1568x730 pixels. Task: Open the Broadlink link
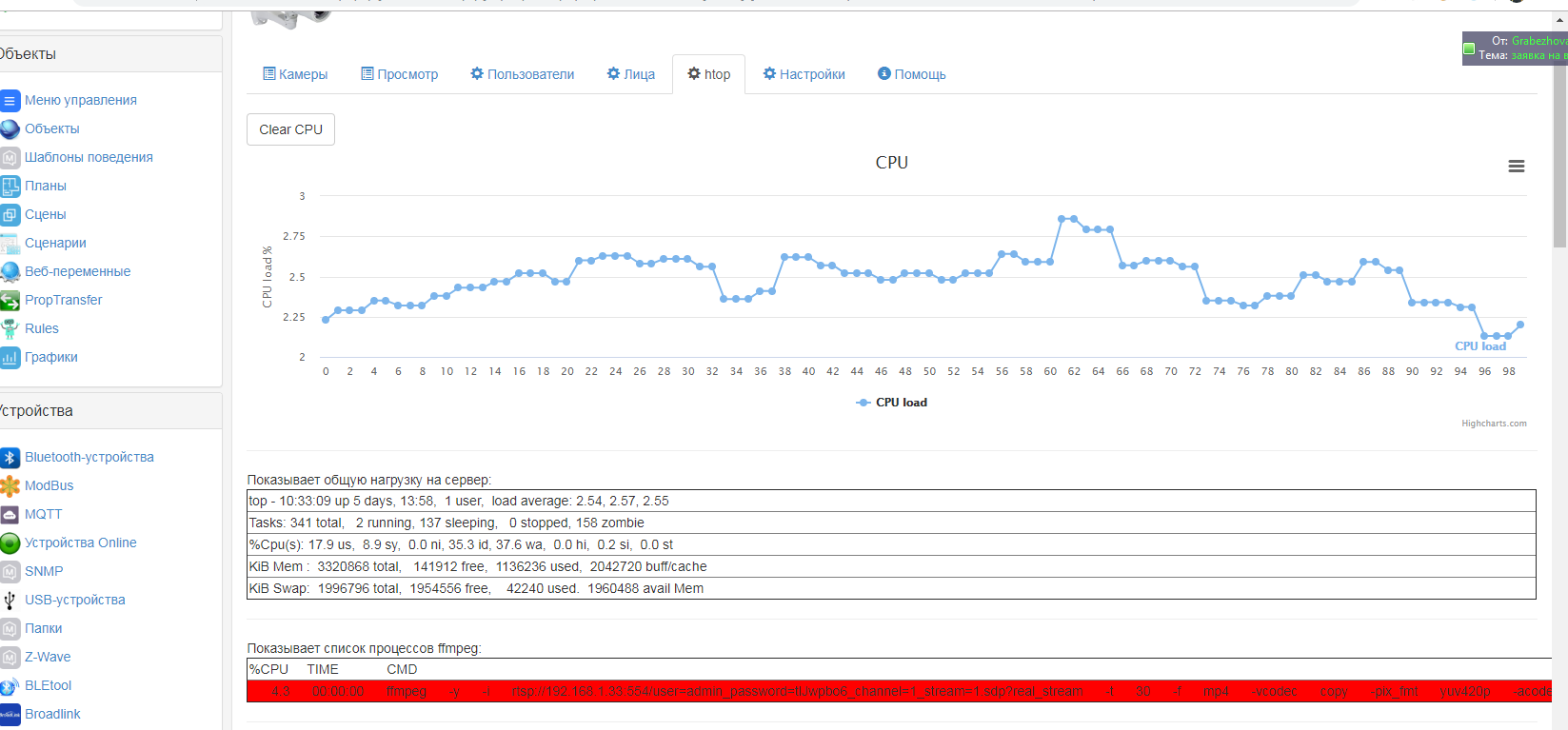click(x=52, y=714)
